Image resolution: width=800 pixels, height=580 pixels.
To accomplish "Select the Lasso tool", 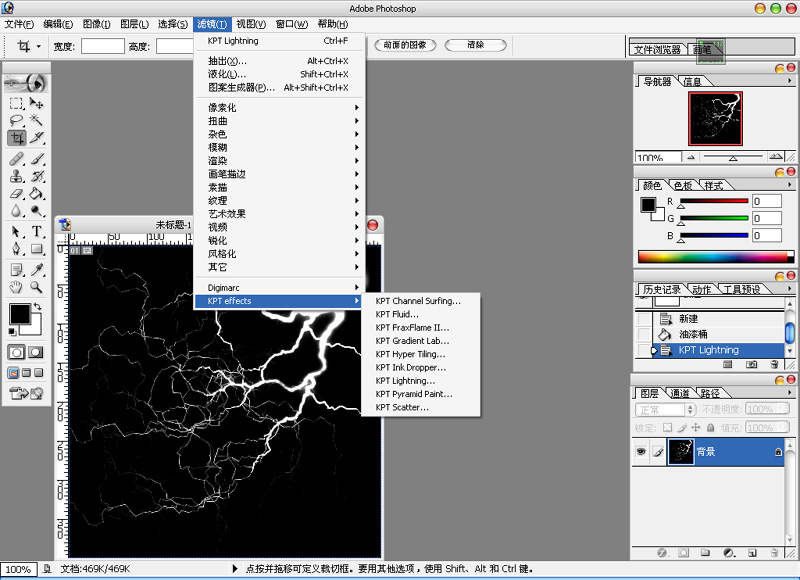I will coord(16,120).
